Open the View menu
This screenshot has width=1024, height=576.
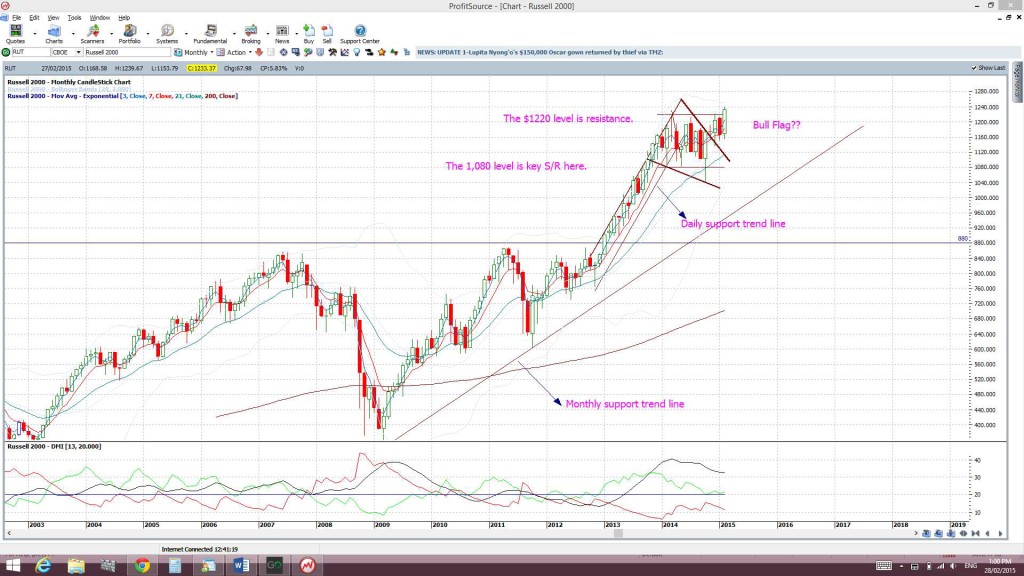(x=53, y=18)
